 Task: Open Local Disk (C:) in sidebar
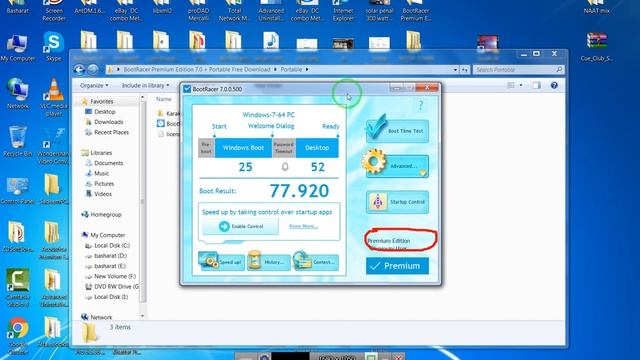point(111,245)
